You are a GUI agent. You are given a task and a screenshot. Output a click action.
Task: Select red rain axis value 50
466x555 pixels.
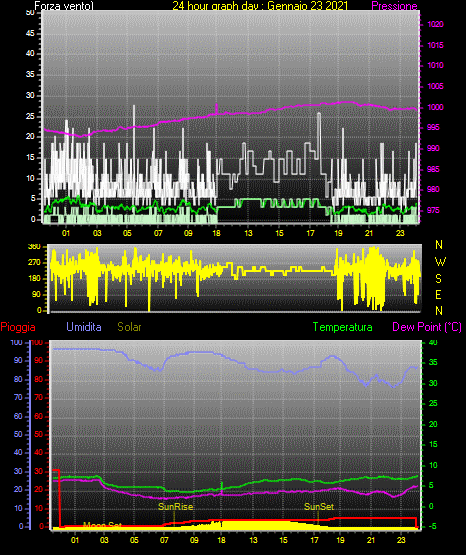click(x=39, y=434)
